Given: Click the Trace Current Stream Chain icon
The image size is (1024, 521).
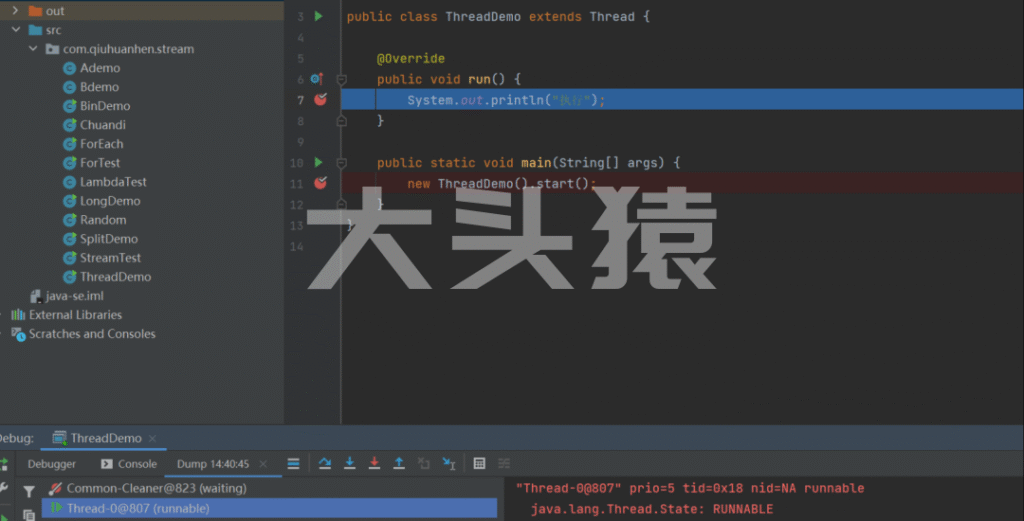Looking at the screenshot, I should click(504, 464).
